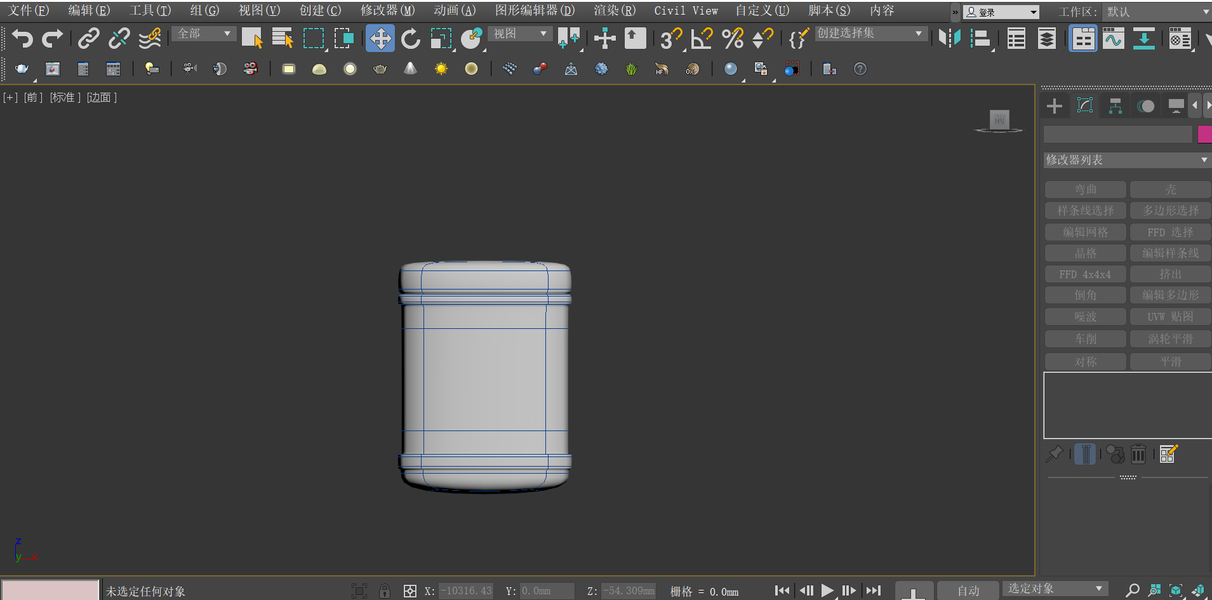Click the pink object color swatch

point(1204,134)
